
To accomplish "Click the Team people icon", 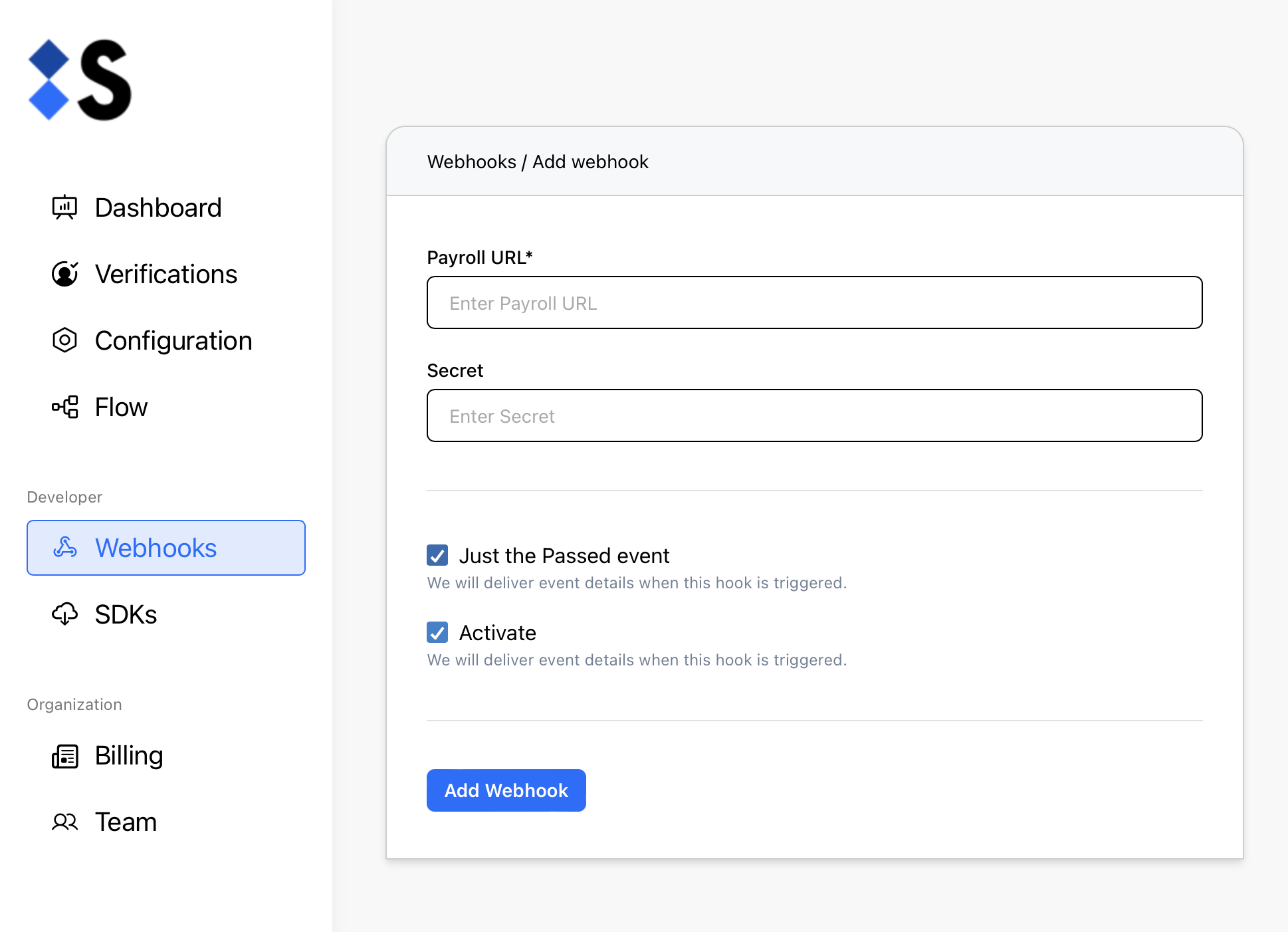I will click(x=64, y=822).
